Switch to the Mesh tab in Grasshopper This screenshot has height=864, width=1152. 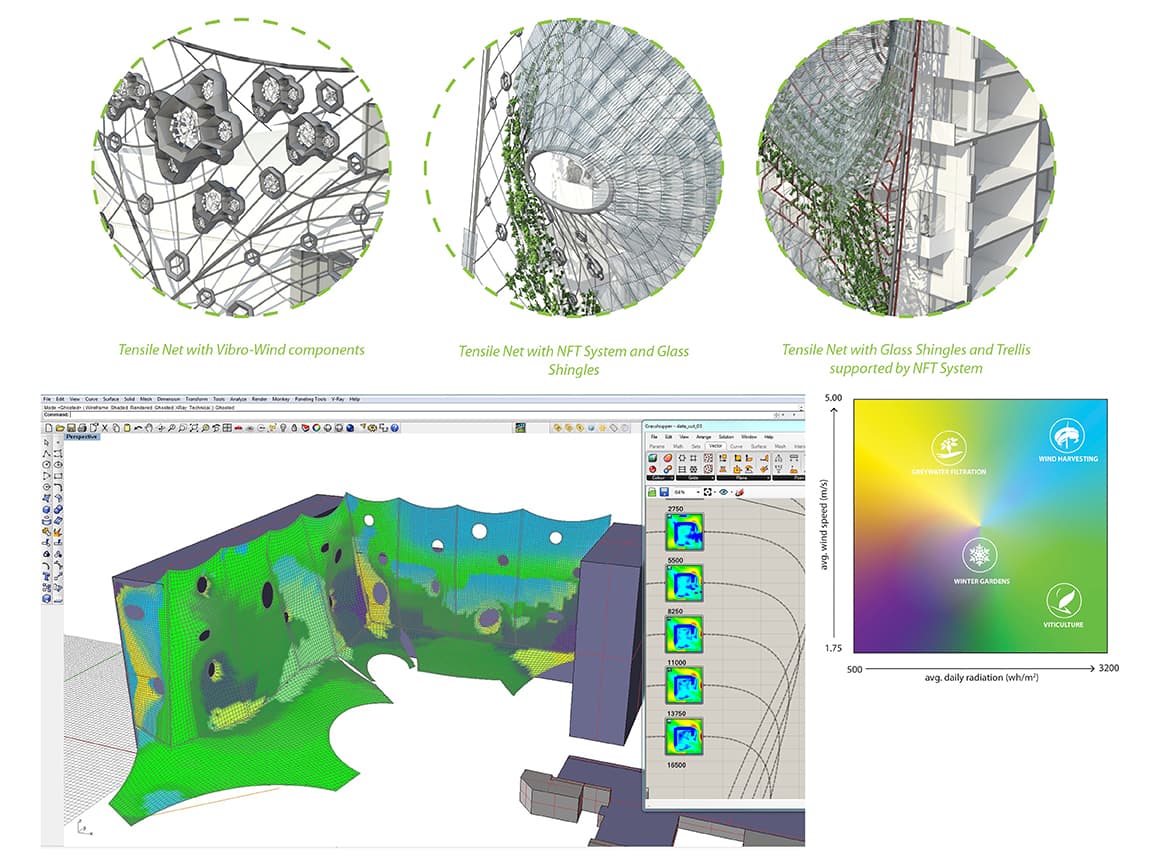[780, 446]
